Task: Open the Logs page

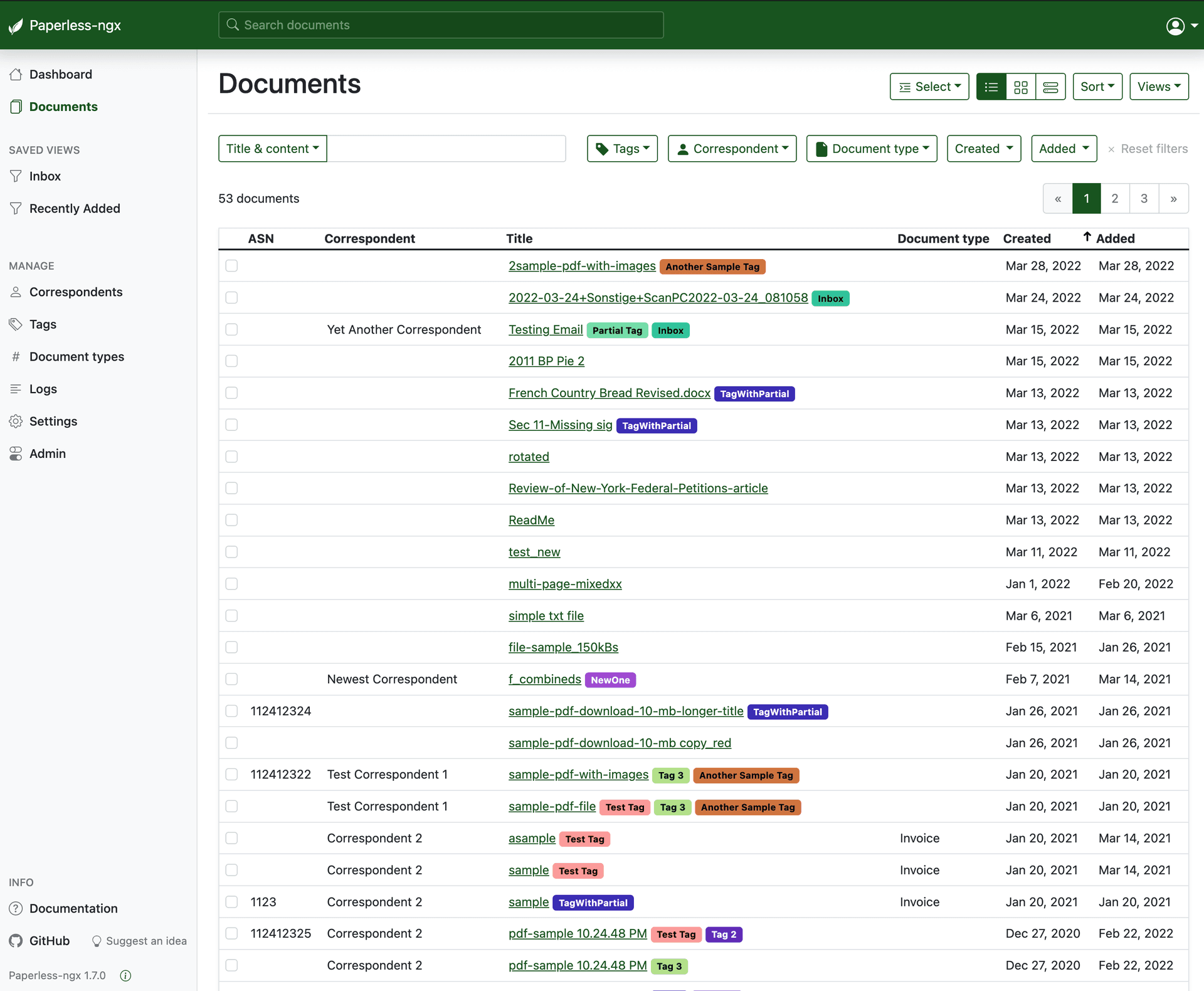Action: coord(43,389)
